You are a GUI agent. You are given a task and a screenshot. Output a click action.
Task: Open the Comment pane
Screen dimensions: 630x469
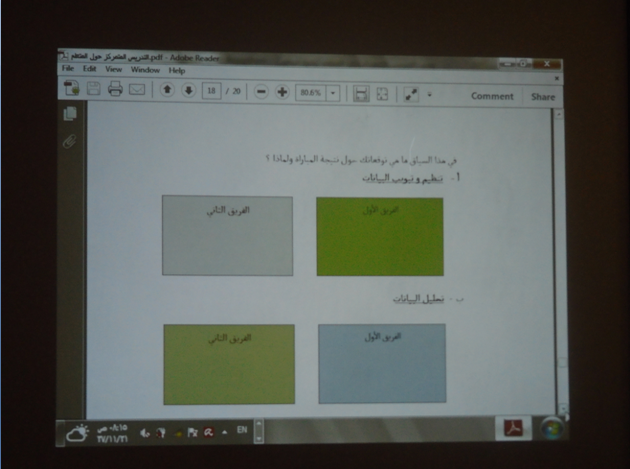point(491,97)
